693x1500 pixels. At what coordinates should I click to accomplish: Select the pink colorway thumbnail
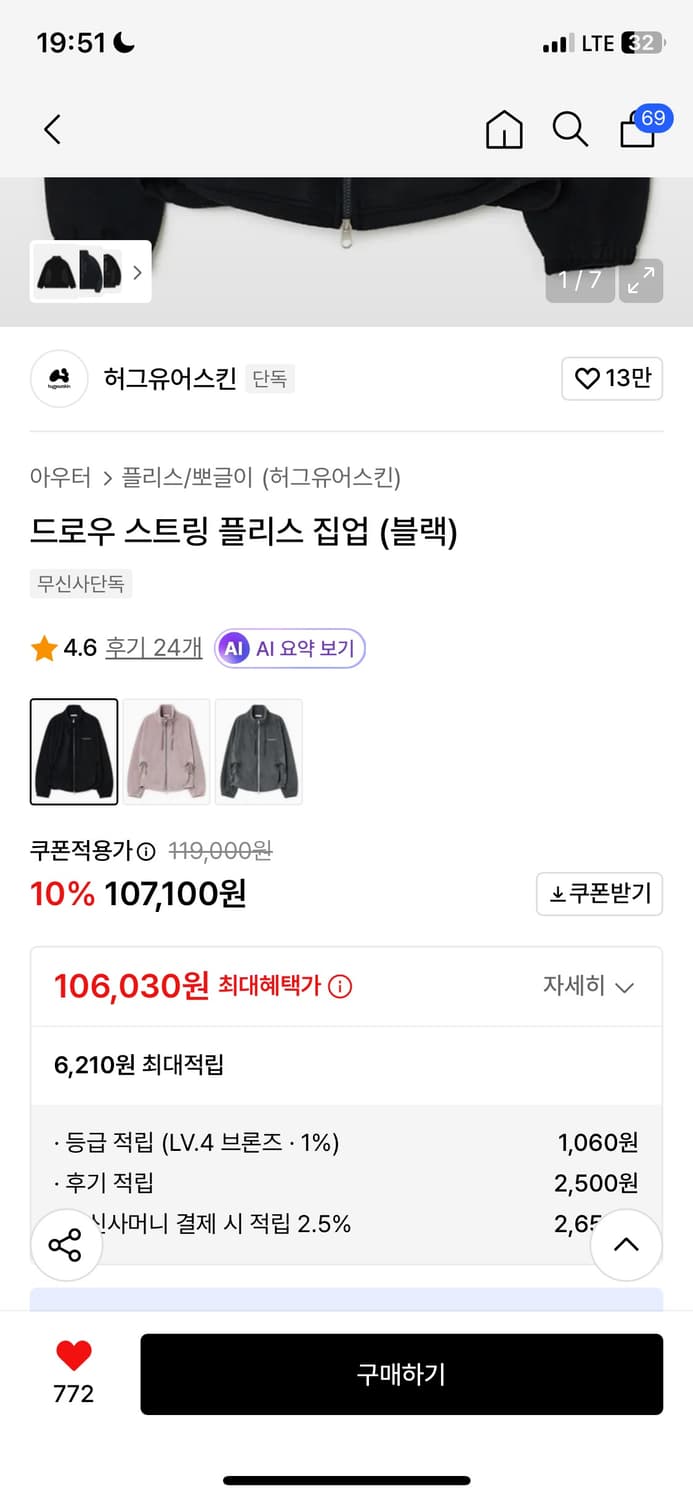pos(166,751)
